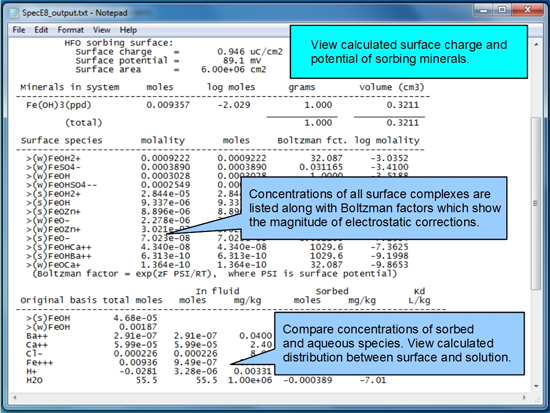Click the 'Original basis' heading

[x=58, y=300]
